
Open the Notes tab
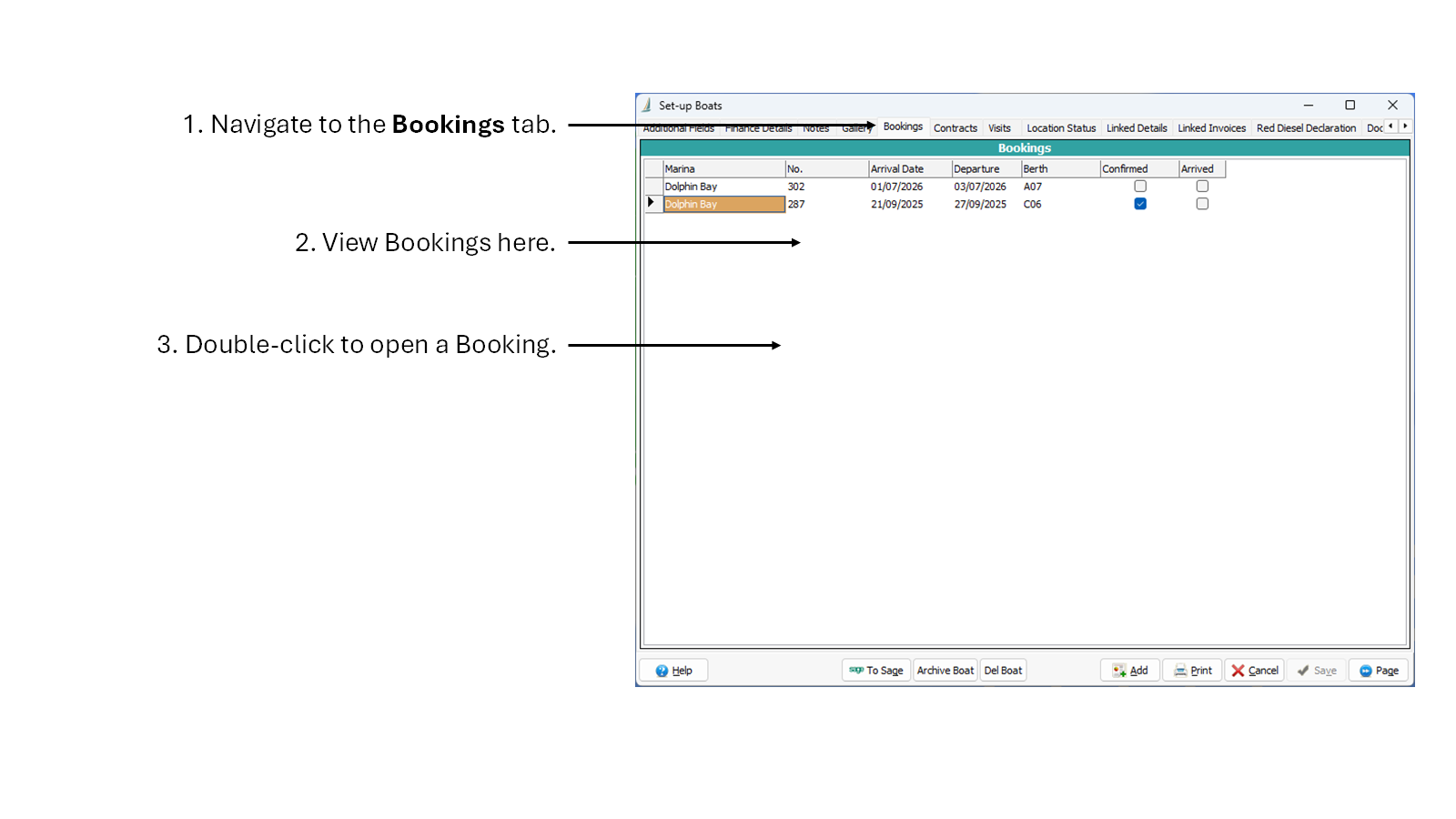[x=815, y=129]
